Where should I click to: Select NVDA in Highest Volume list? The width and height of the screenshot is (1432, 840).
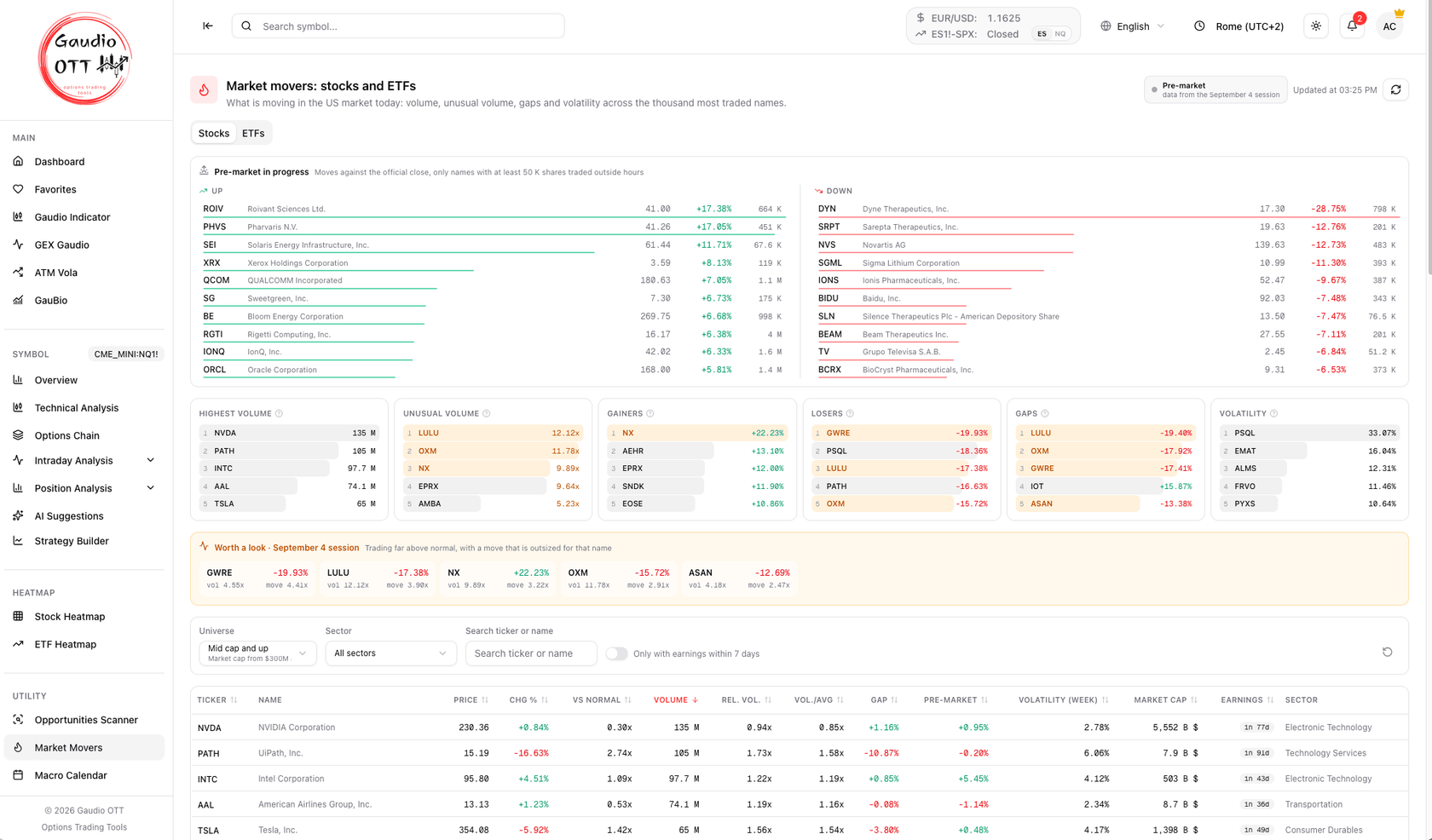coord(289,433)
